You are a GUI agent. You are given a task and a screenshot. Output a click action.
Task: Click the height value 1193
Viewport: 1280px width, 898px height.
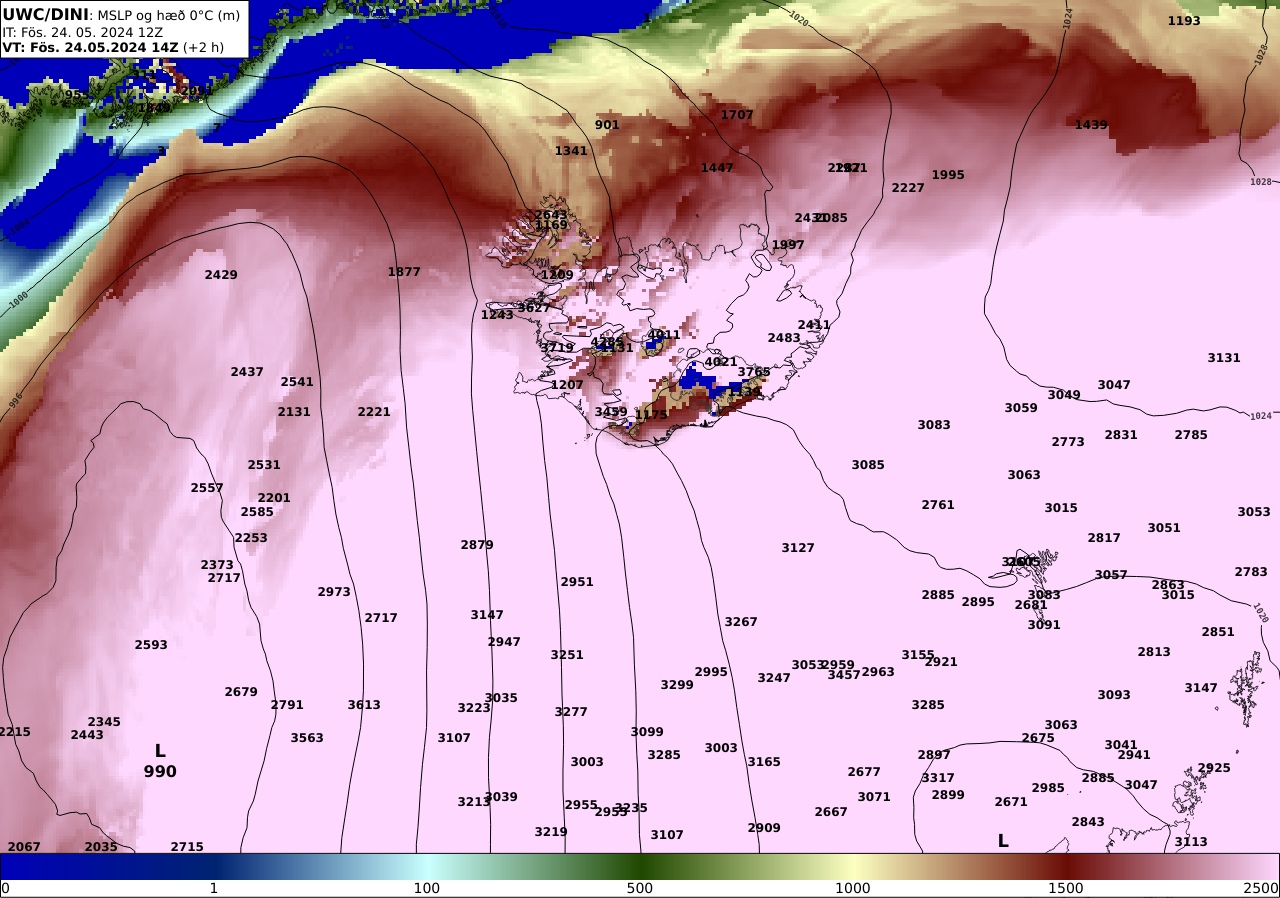[x=1184, y=21]
